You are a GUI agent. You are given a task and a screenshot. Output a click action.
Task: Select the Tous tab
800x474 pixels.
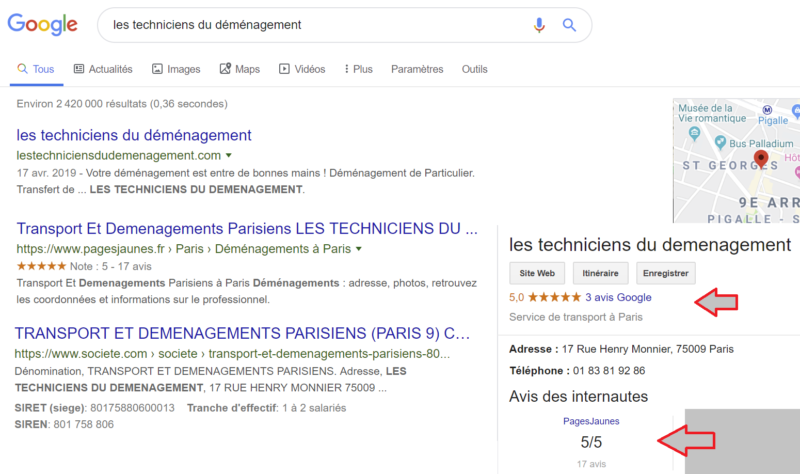36,69
